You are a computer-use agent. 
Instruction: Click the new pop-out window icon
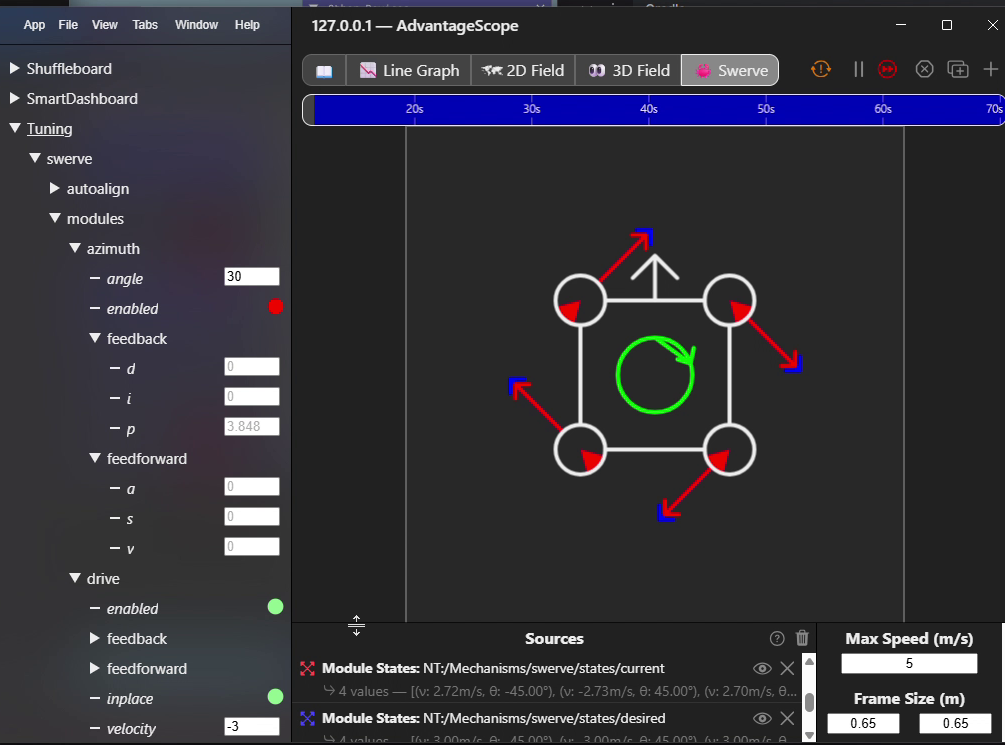pos(958,69)
